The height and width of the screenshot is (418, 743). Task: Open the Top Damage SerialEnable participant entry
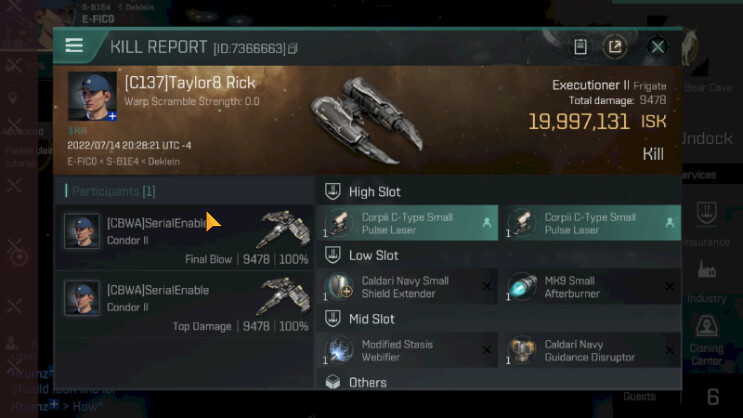[185, 304]
